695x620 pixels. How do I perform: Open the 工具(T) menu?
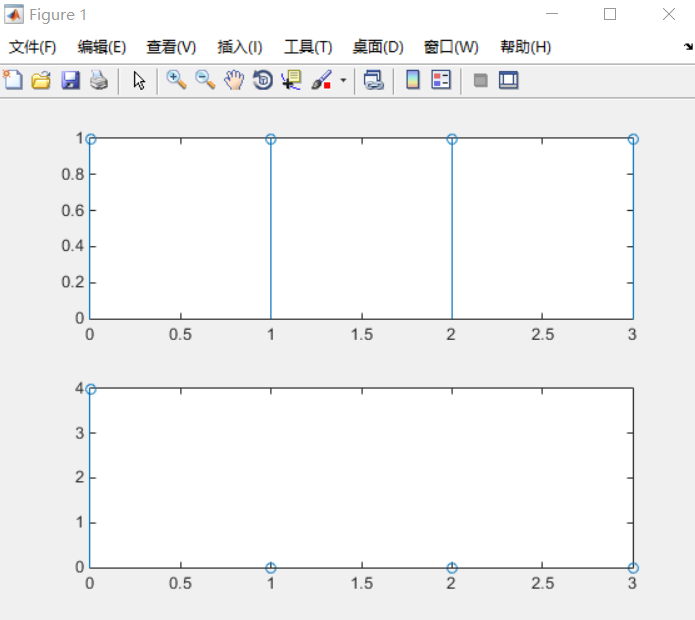[x=308, y=47]
